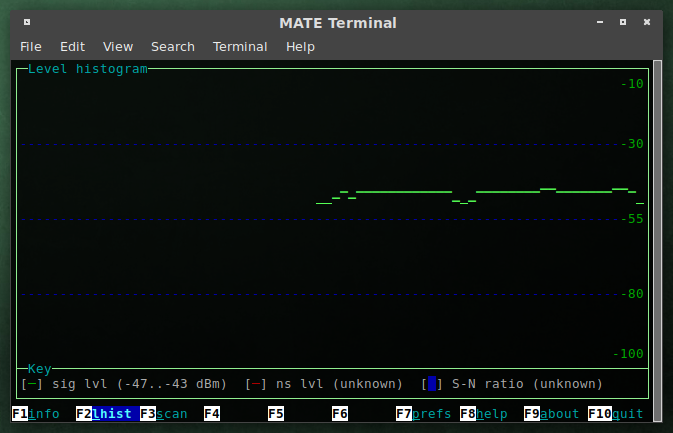Open the Terminal menu
Viewport: 673px width, 433px height.
point(240,46)
